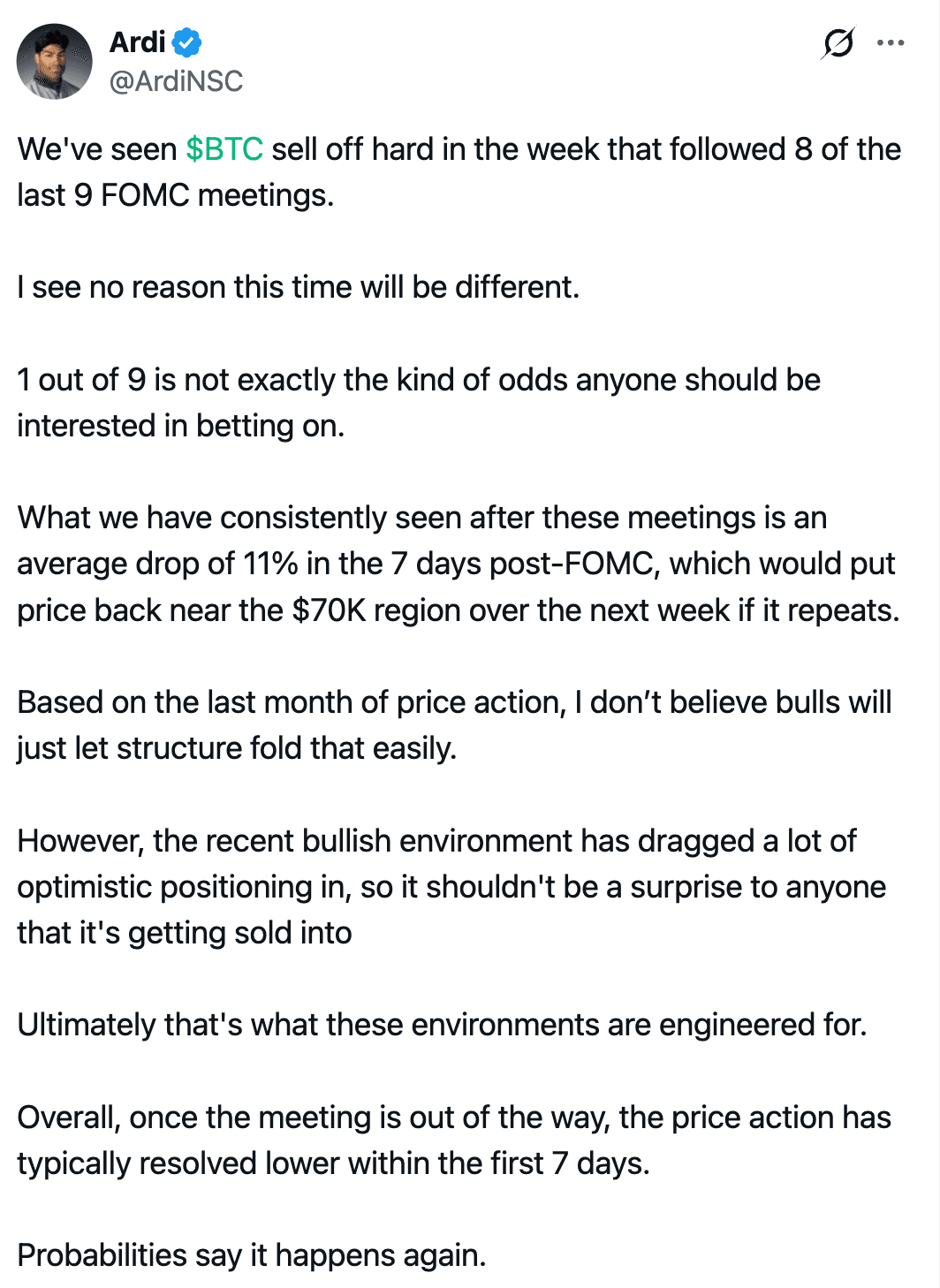
Task: Click the blue verified badge next to Ardi
Action: (186, 42)
